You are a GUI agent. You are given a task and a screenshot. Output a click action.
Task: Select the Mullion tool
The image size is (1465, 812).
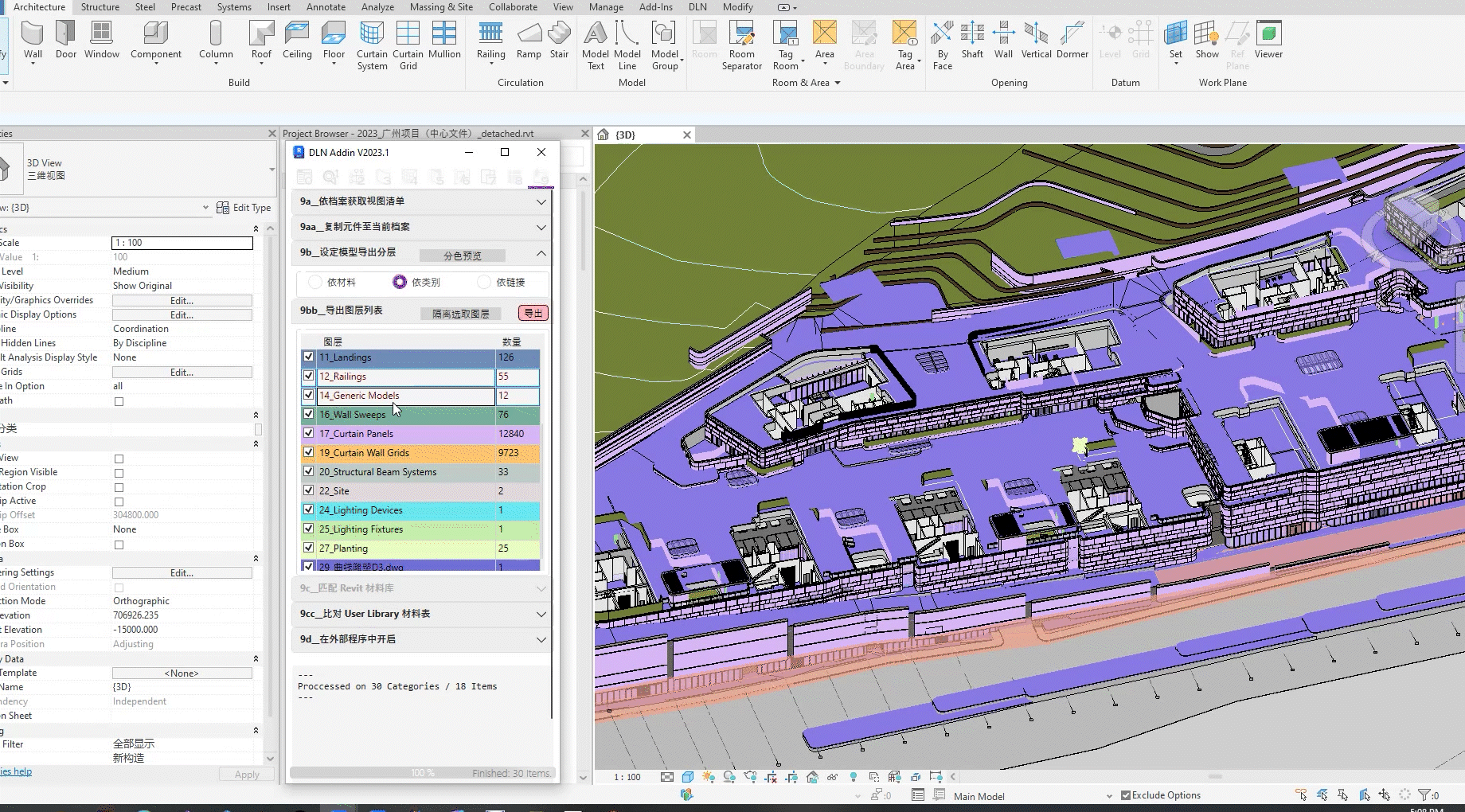point(444,40)
